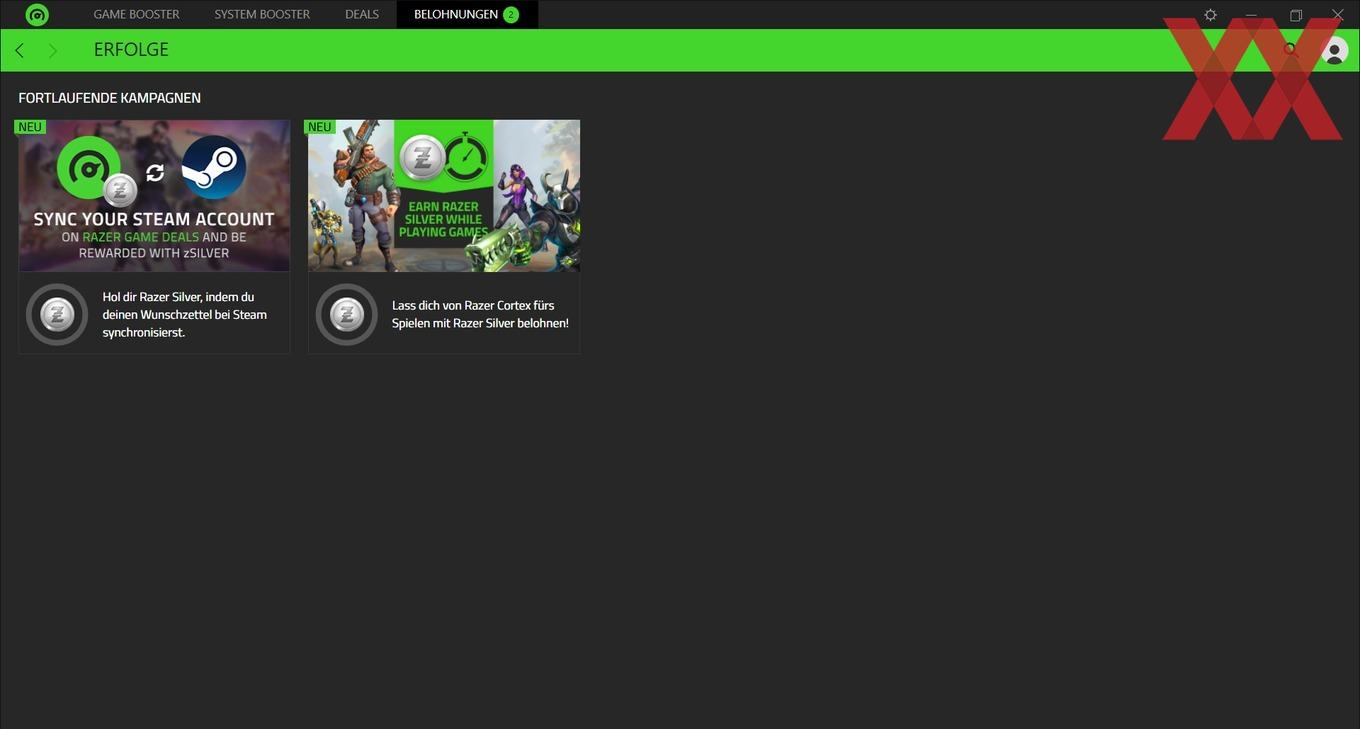Minimize the Razer Cortex window

pyautogui.click(x=1251, y=15)
